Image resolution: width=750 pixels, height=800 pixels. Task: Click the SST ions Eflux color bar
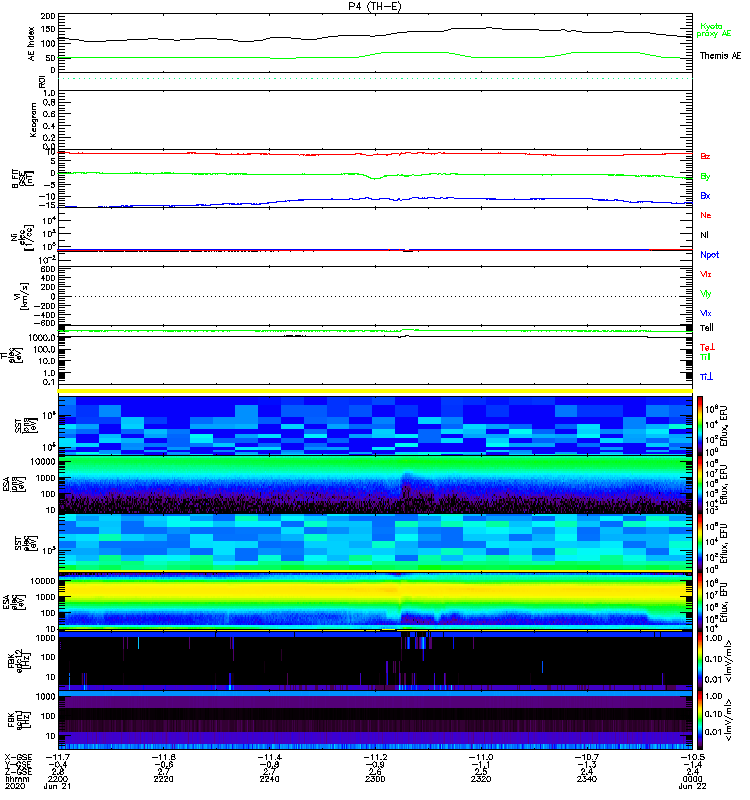pyautogui.click(x=700, y=426)
